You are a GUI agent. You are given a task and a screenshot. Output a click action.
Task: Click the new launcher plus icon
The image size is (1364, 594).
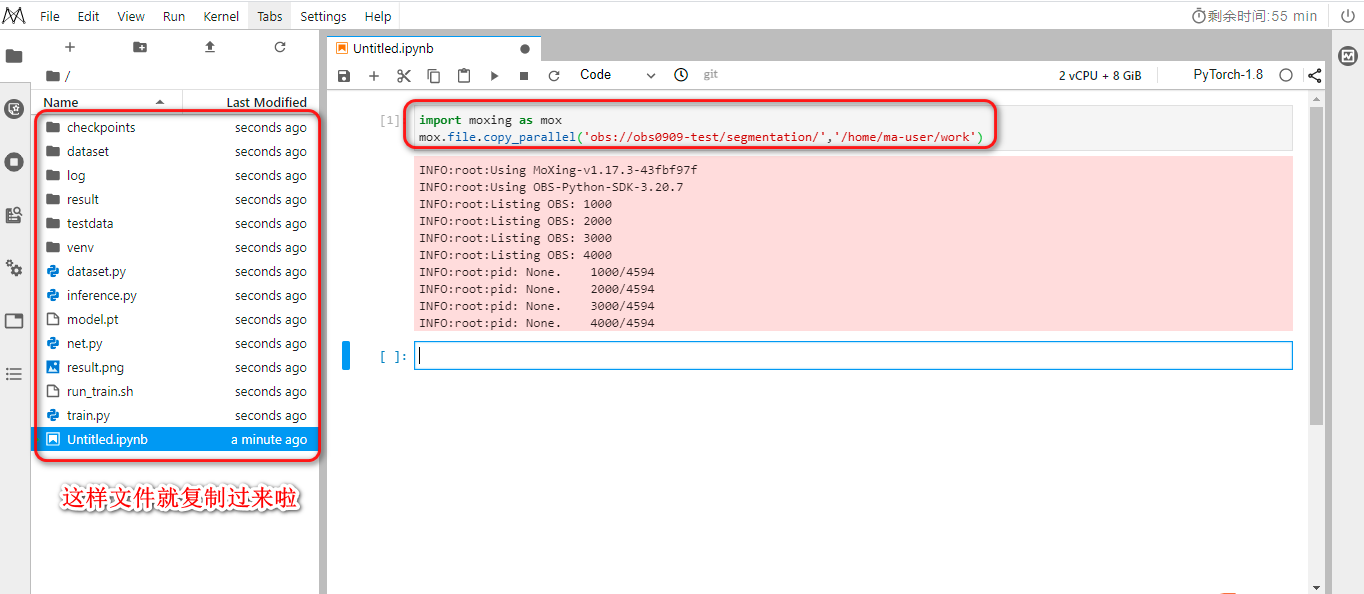(70, 47)
